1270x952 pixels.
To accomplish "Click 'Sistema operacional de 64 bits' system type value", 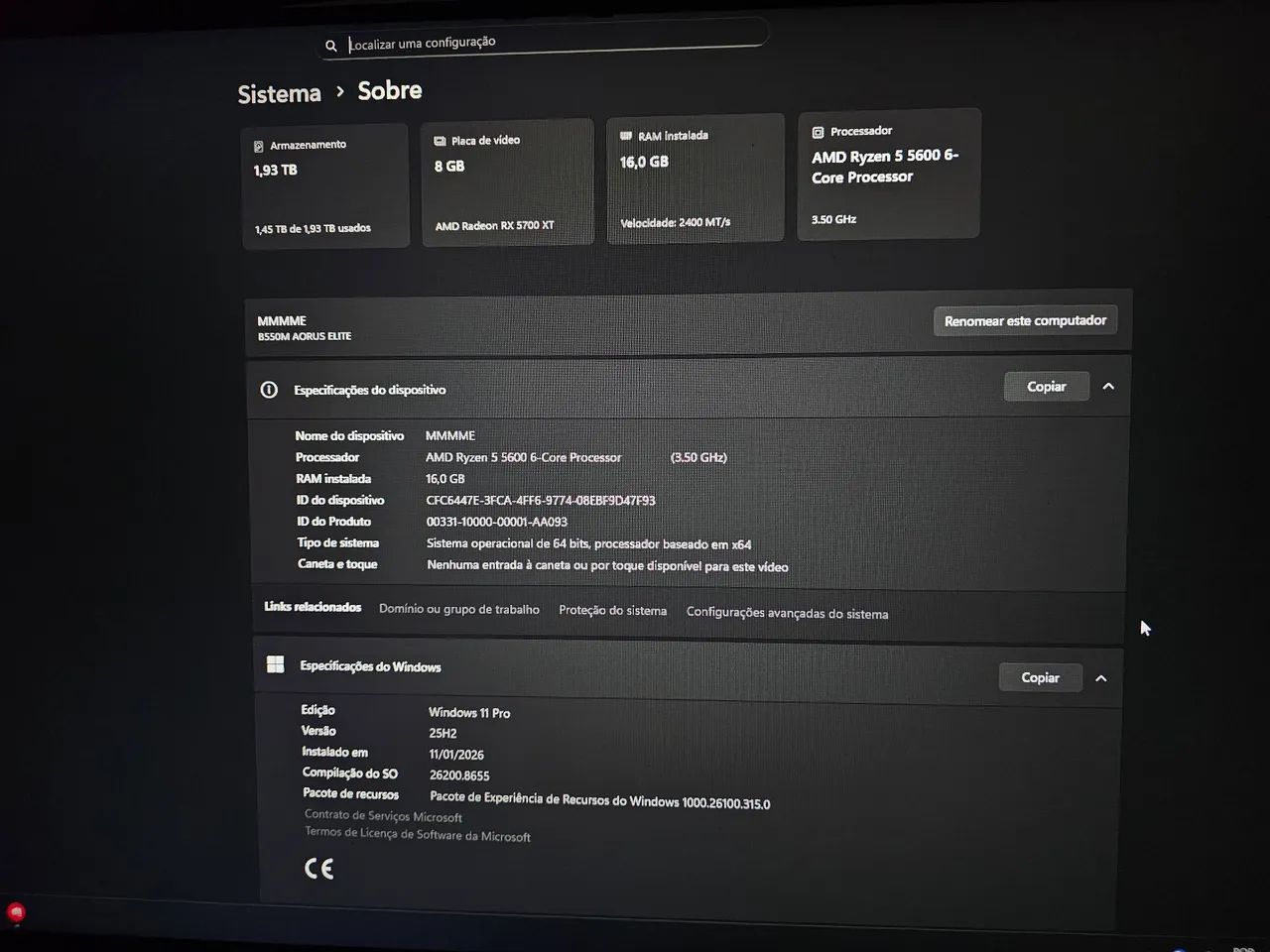I will 588,543.
